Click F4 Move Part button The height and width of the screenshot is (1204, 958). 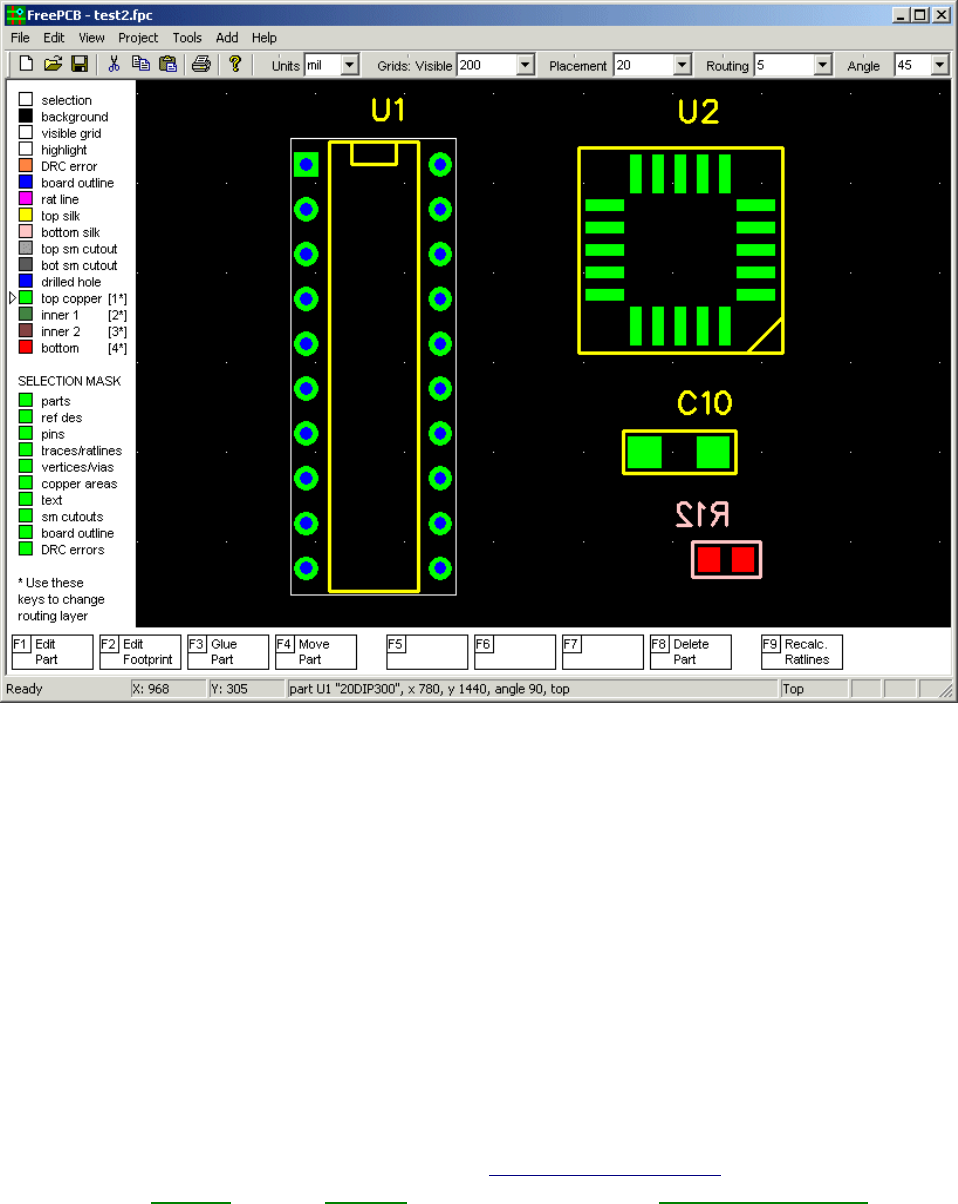point(316,652)
